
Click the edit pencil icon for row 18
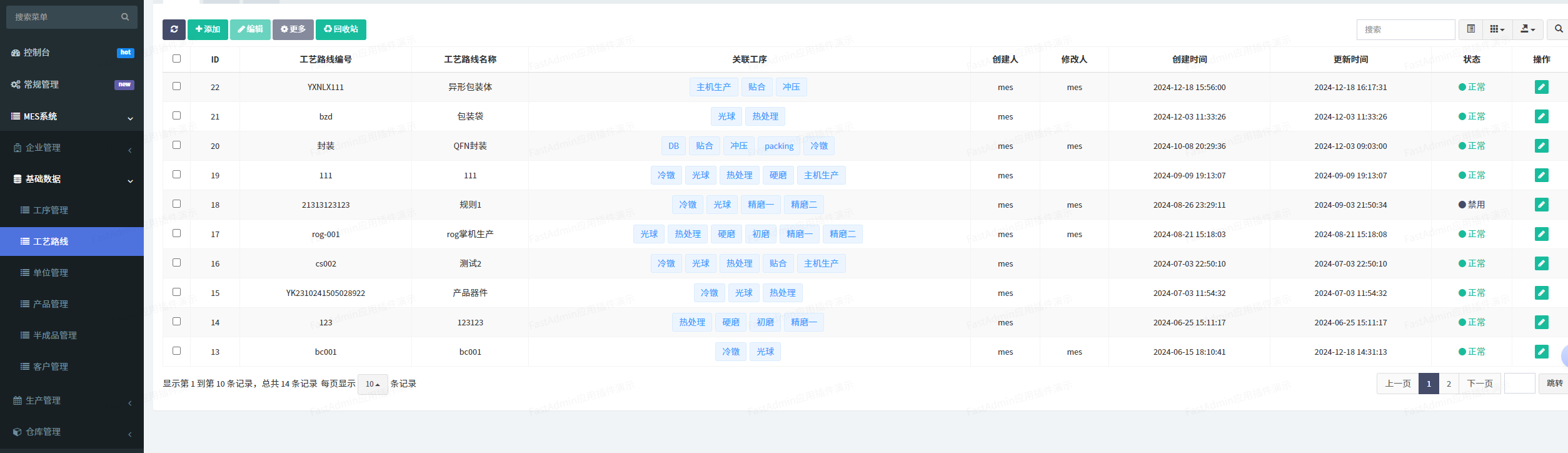1541,205
